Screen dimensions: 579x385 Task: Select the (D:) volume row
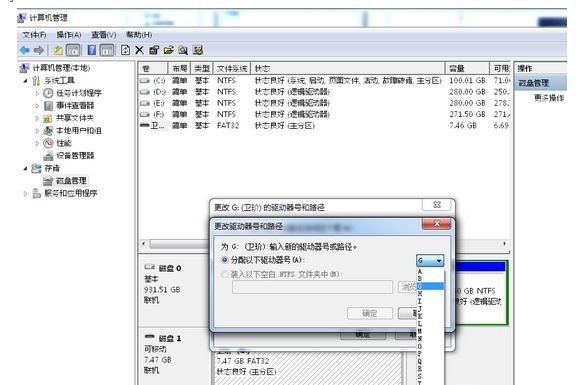(325, 92)
